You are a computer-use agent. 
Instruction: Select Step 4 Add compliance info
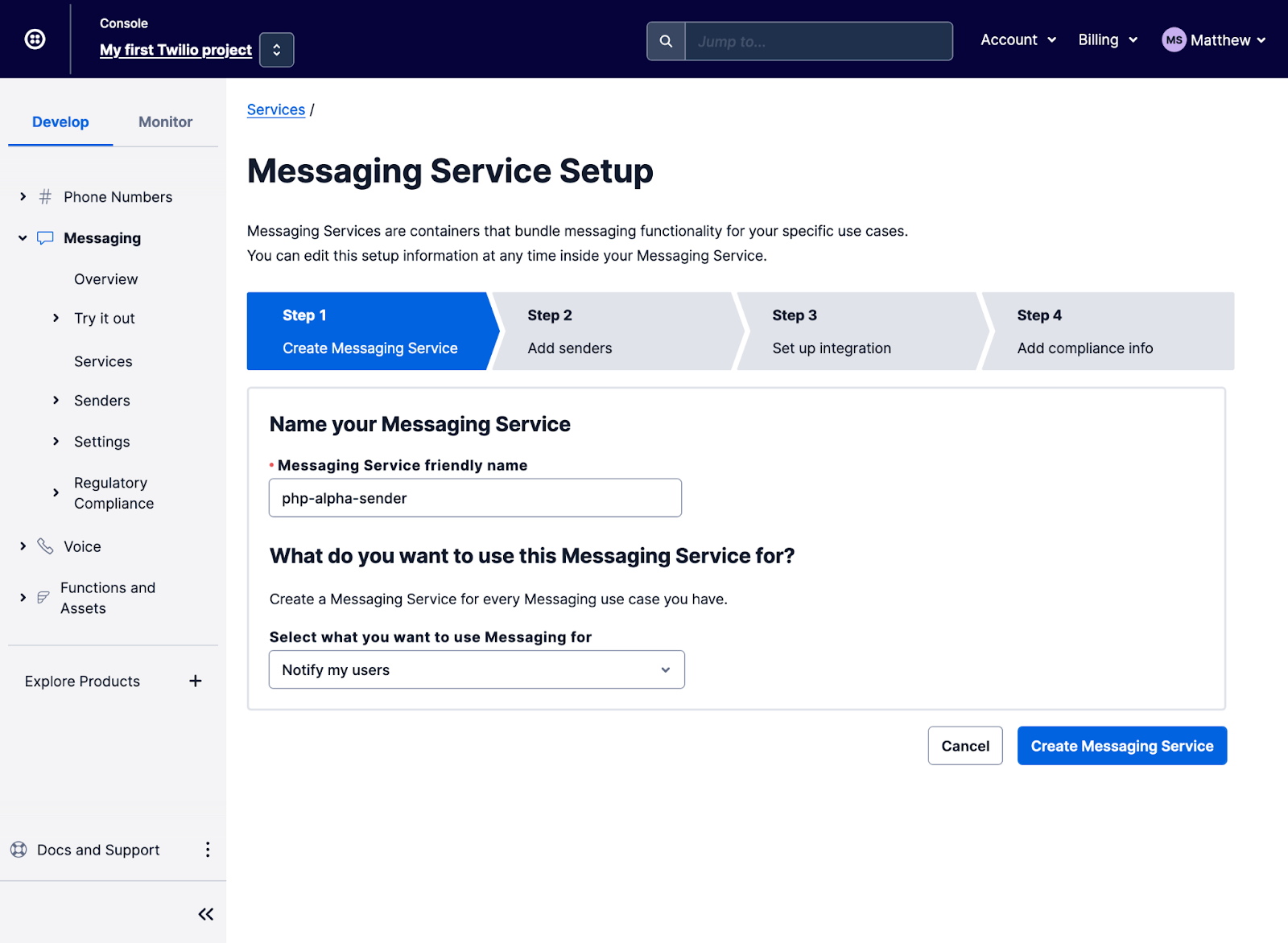pyautogui.click(x=1109, y=331)
